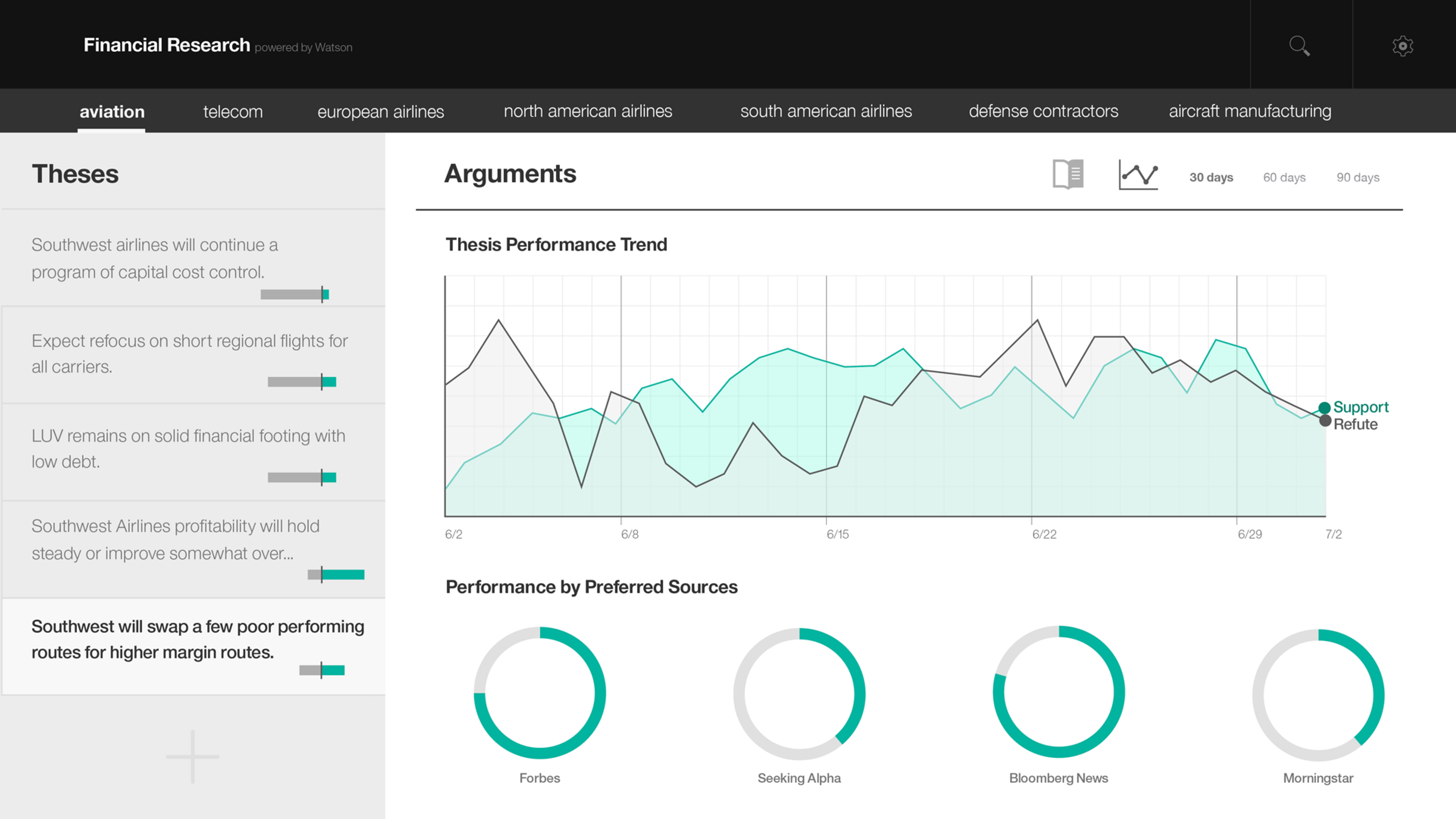Click the Theses panel heading
The image size is (1456, 819).
pos(75,174)
